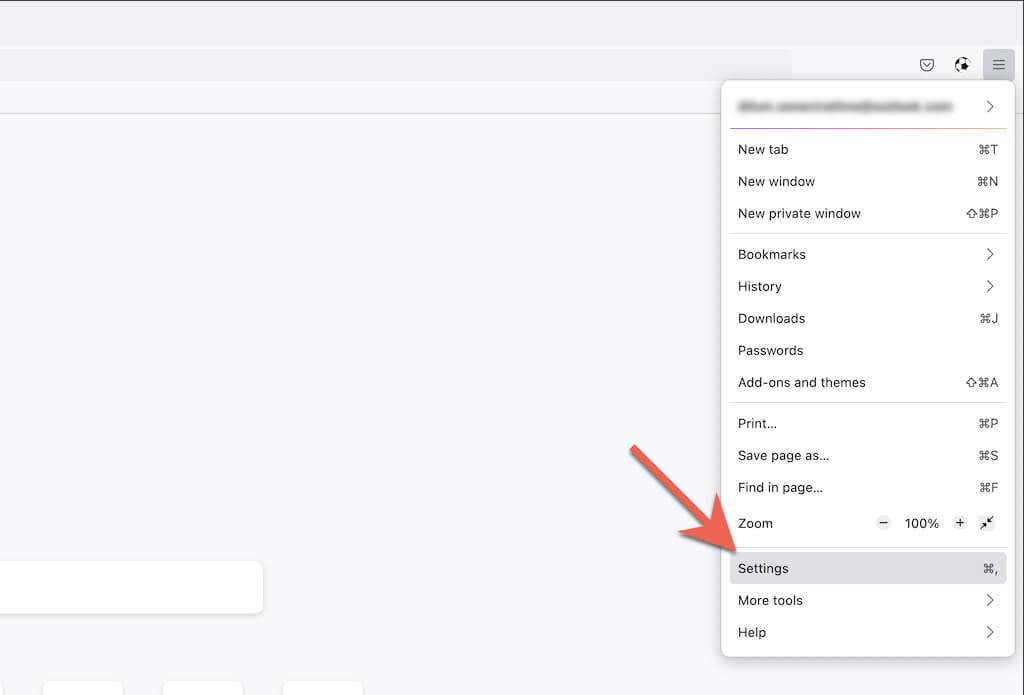Choose New window menu item
This screenshot has height=695, width=1024.
point(867,182)
